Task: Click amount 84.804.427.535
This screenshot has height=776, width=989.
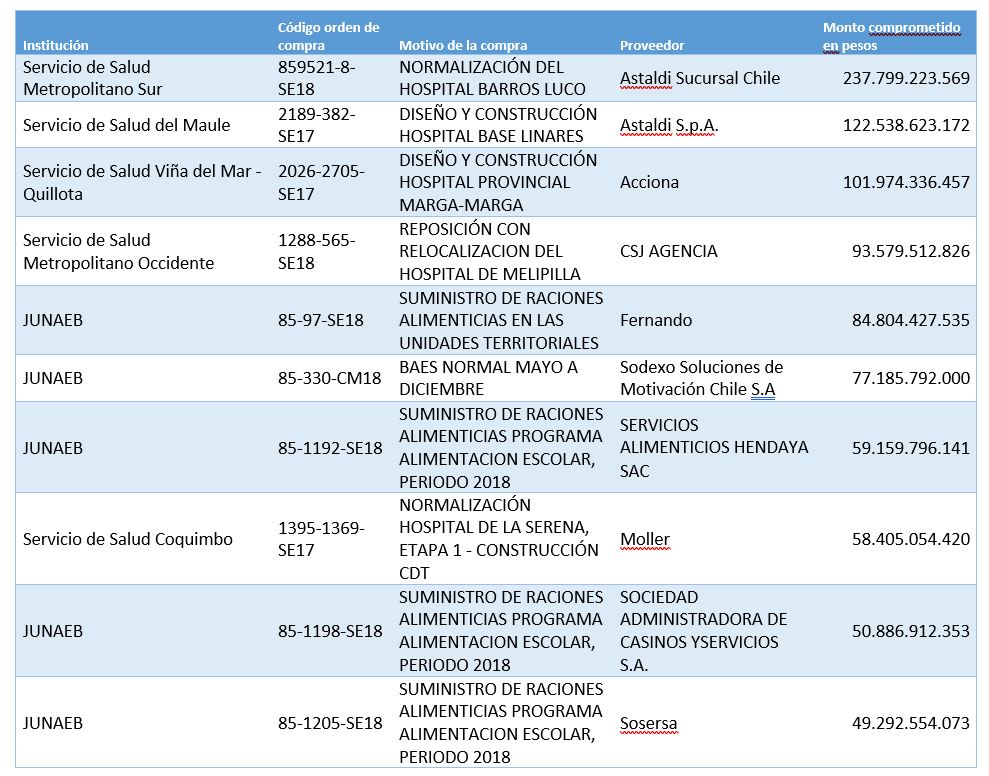Action: pyautogui.click(x=911, y=320)
